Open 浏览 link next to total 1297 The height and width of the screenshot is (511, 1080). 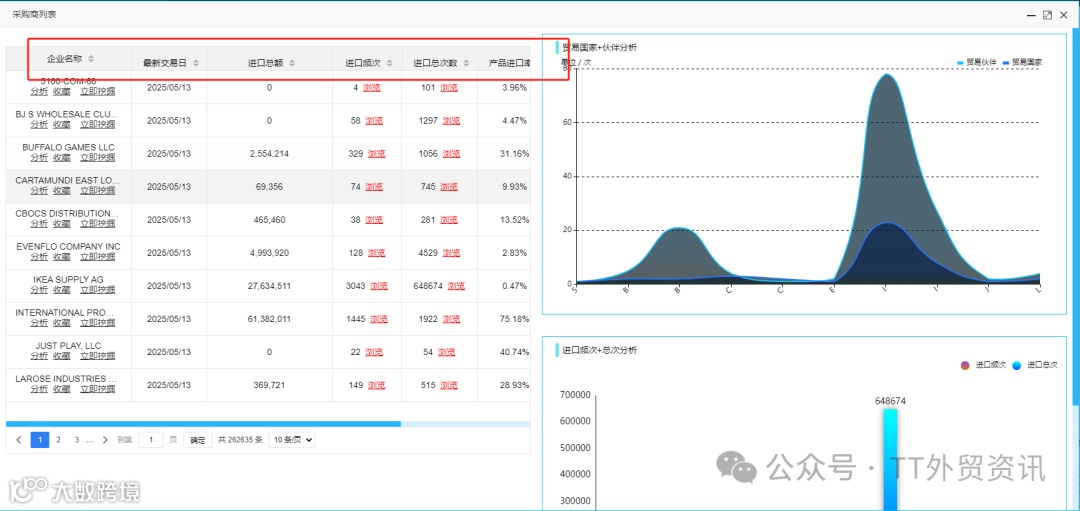(x=451, y=121)
